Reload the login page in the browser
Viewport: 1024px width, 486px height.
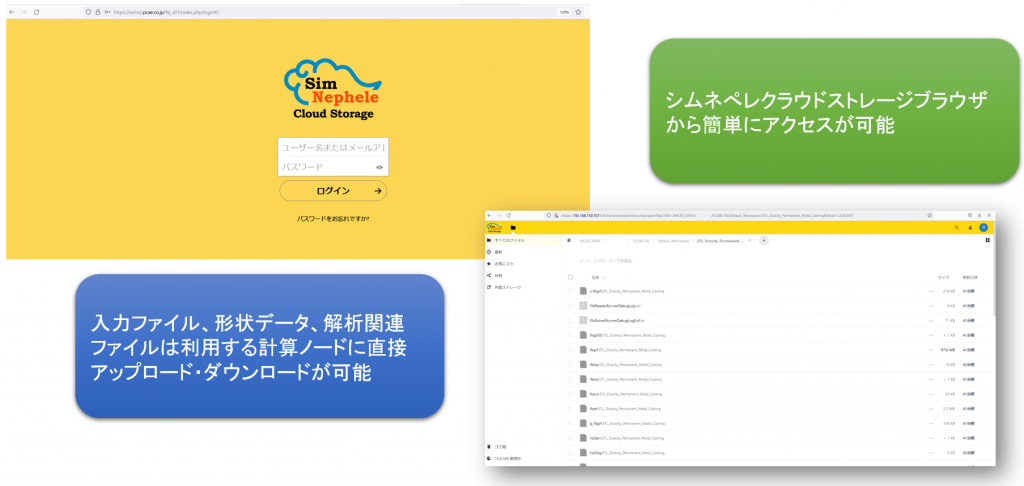[x=37, y=12]
